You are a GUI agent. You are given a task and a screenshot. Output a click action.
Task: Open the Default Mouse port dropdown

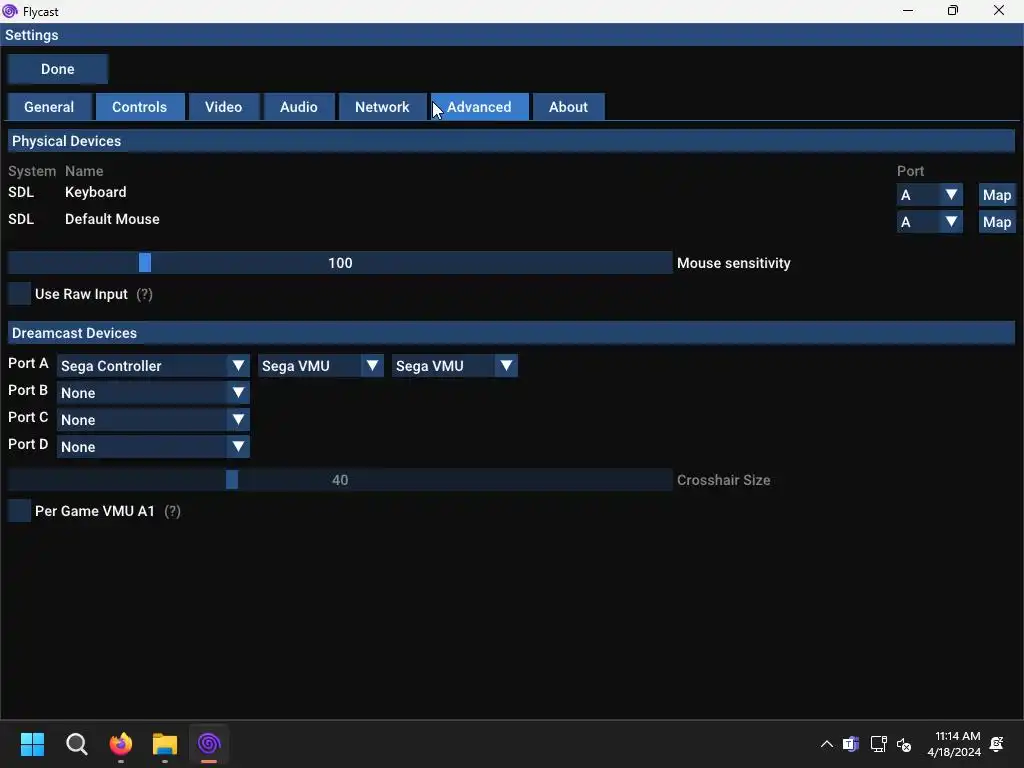929,222
